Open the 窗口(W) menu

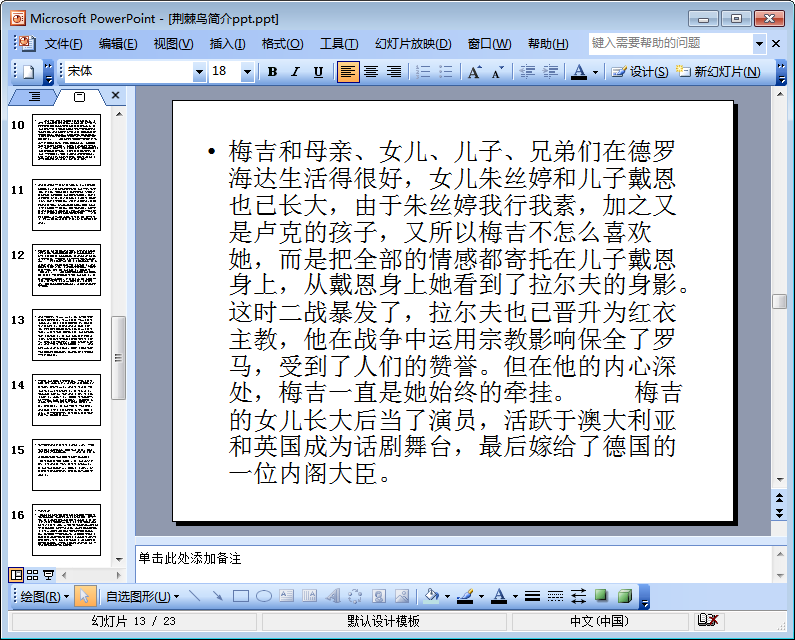(489, 44)
